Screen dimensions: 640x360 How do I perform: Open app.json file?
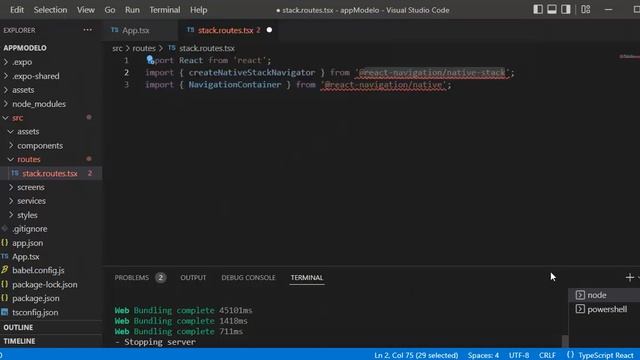pyautogui.click(x=27, y=243)
